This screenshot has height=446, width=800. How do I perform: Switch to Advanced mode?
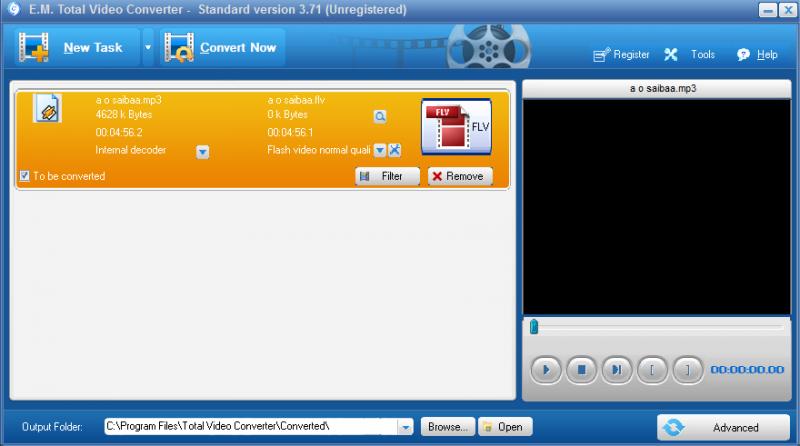tap(723, 427)
